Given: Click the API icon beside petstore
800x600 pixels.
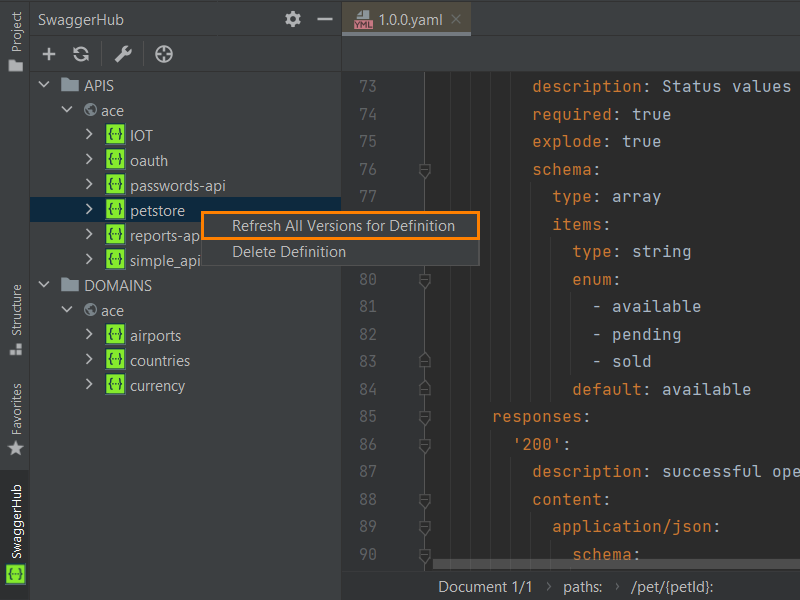Looking at the screenshot, I should 115,210.
